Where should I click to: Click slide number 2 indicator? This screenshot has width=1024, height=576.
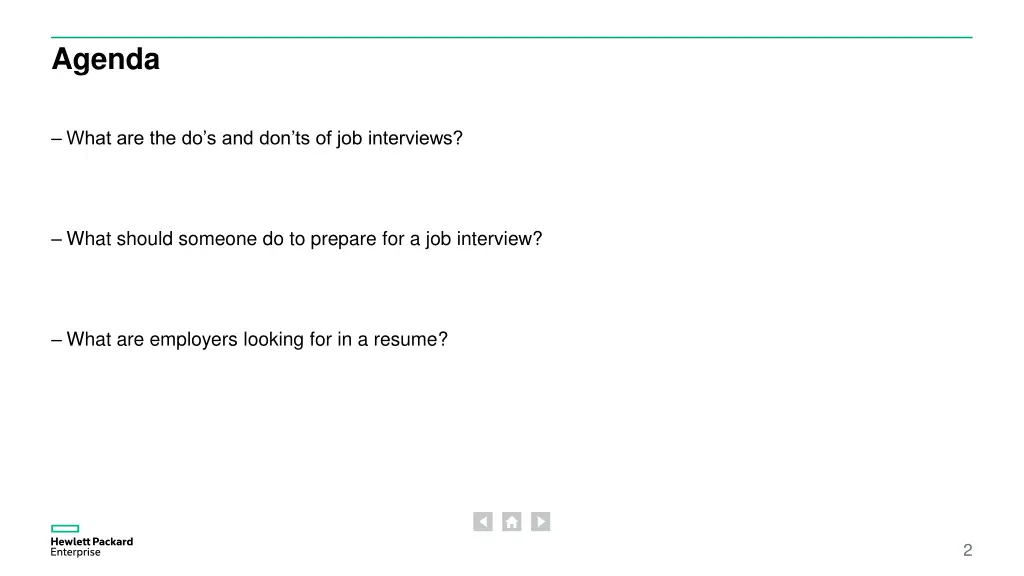click(967, 551)
